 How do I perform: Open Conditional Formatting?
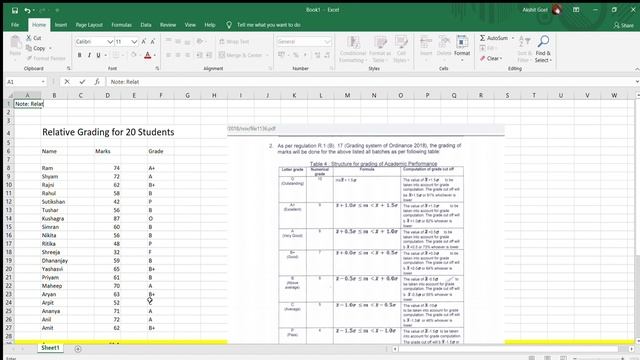click(x=353, y=49)
